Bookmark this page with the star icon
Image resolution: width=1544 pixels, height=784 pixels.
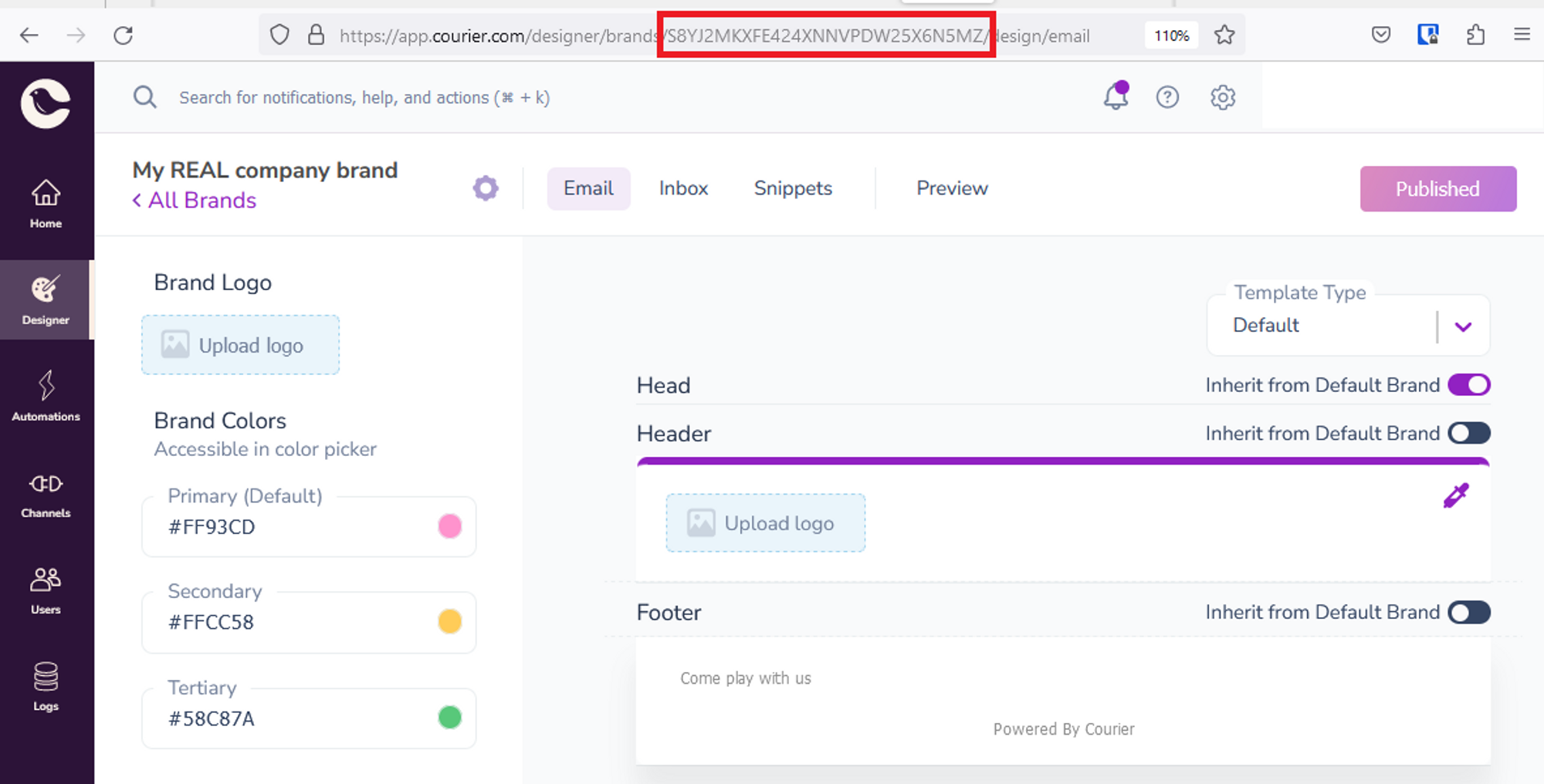(x=1224, y=35)
